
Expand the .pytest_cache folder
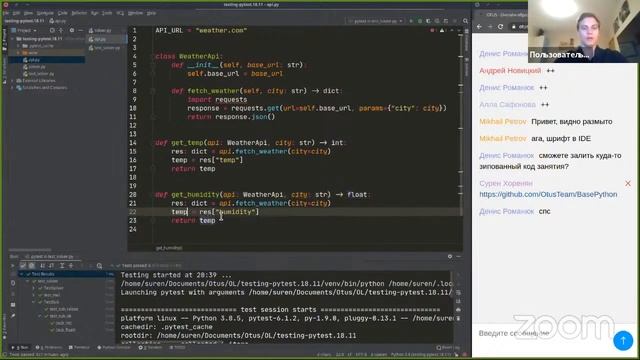[18, 46]
